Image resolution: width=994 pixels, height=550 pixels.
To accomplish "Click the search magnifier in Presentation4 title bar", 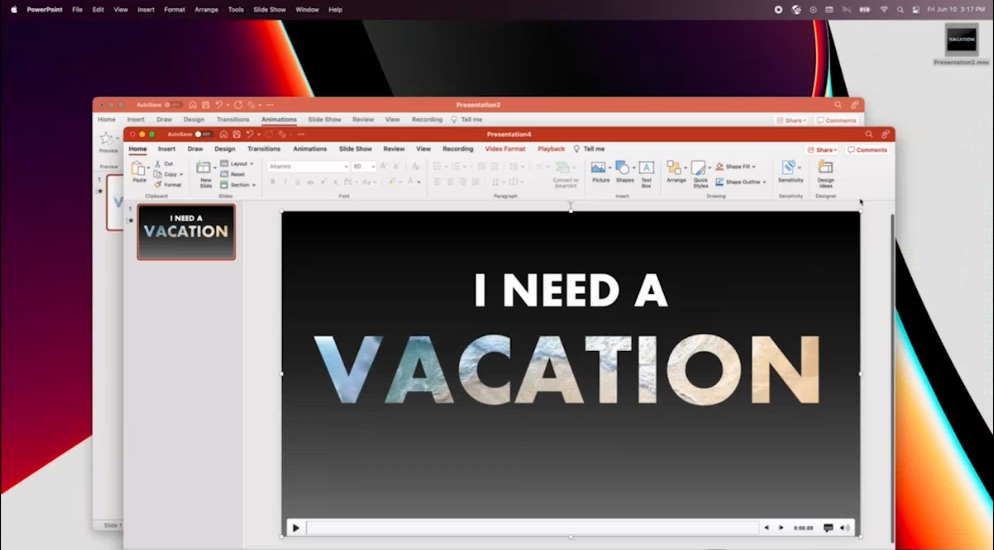I will 869,134.
